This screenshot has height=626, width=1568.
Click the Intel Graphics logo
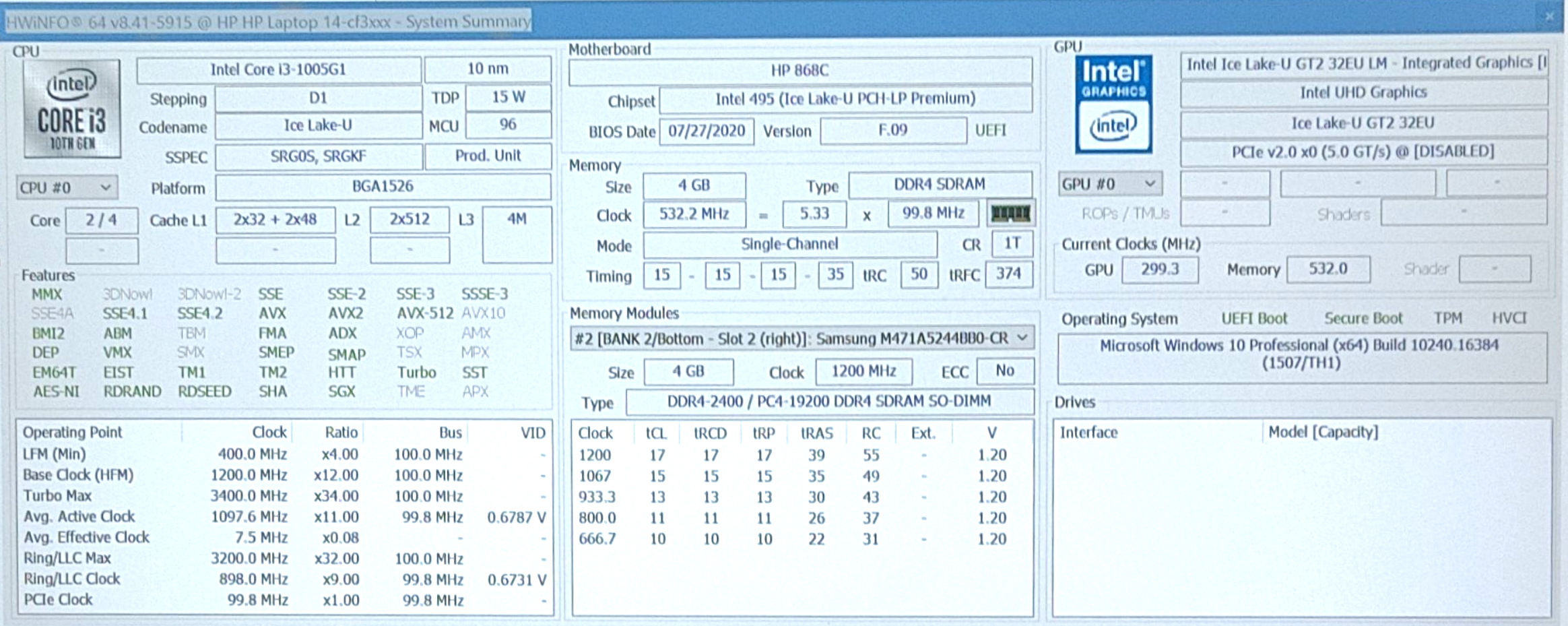1113,104
